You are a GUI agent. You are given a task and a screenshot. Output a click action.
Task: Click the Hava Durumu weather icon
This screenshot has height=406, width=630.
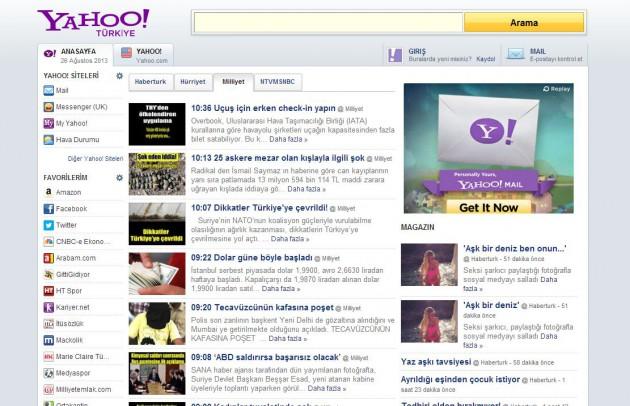(x=48, y=139)
